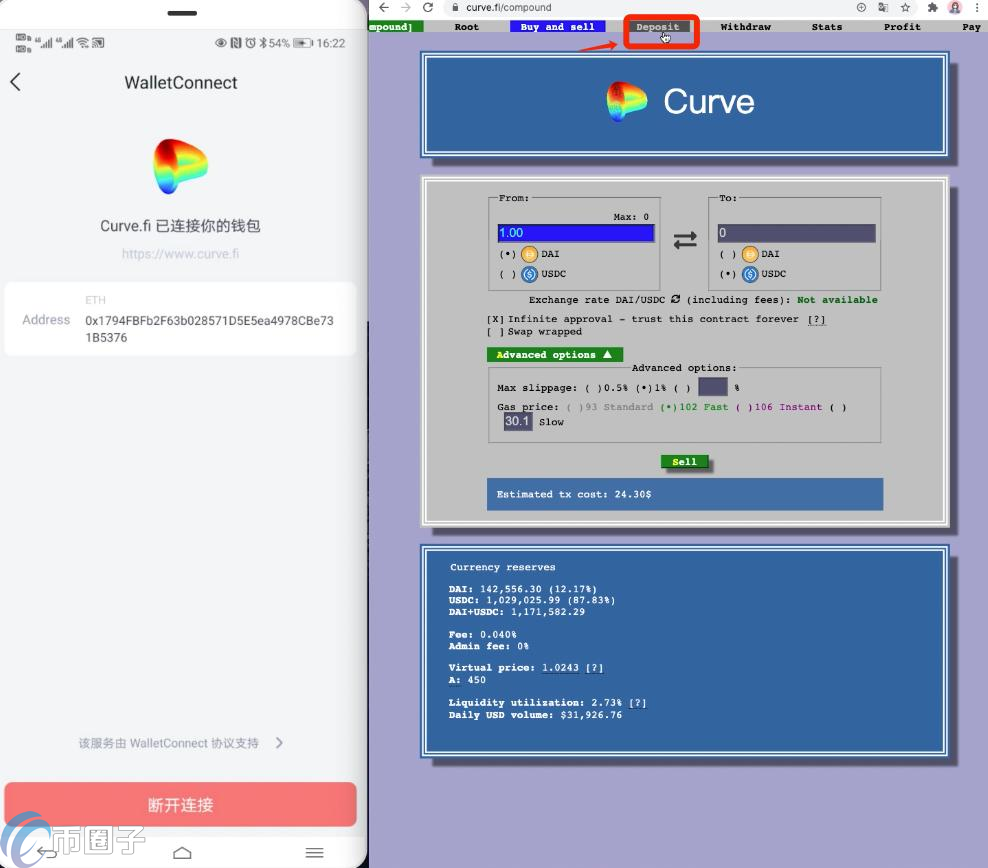Click the Max: 0 balance label
The width and height of the screenshot is (988, 868).
pos(631,217)
